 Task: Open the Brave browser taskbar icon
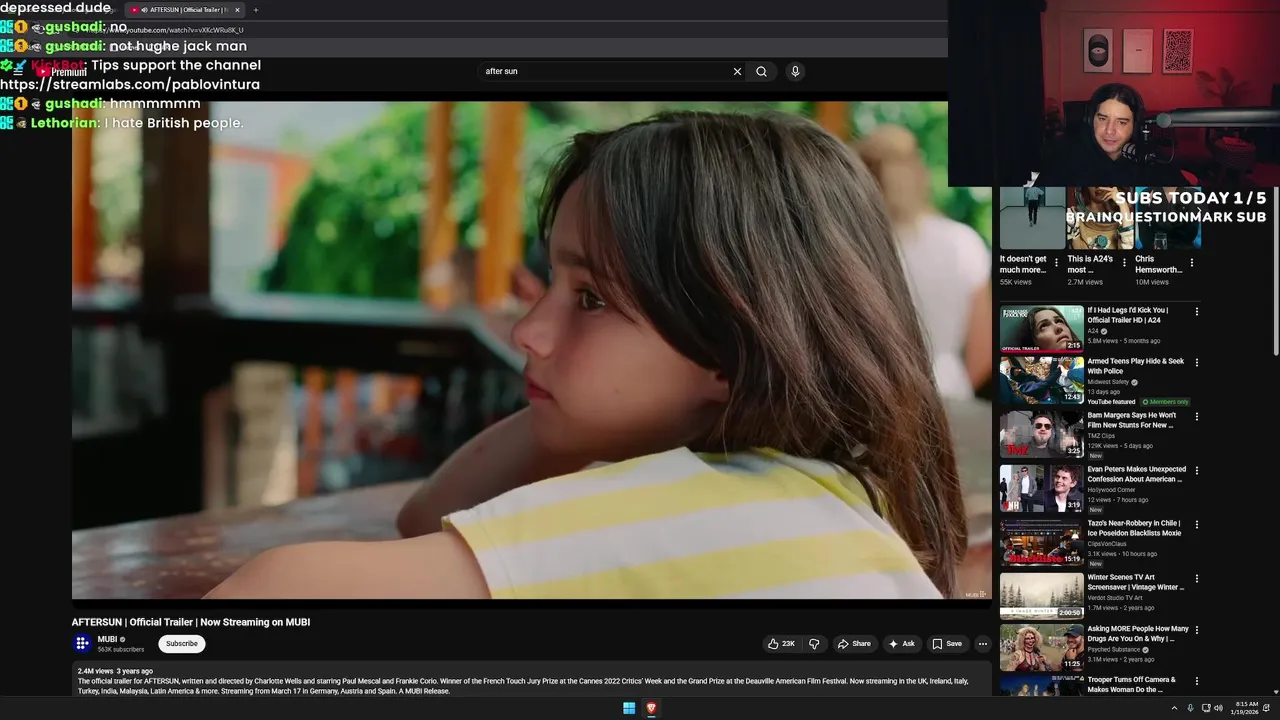tap(651, 708)
